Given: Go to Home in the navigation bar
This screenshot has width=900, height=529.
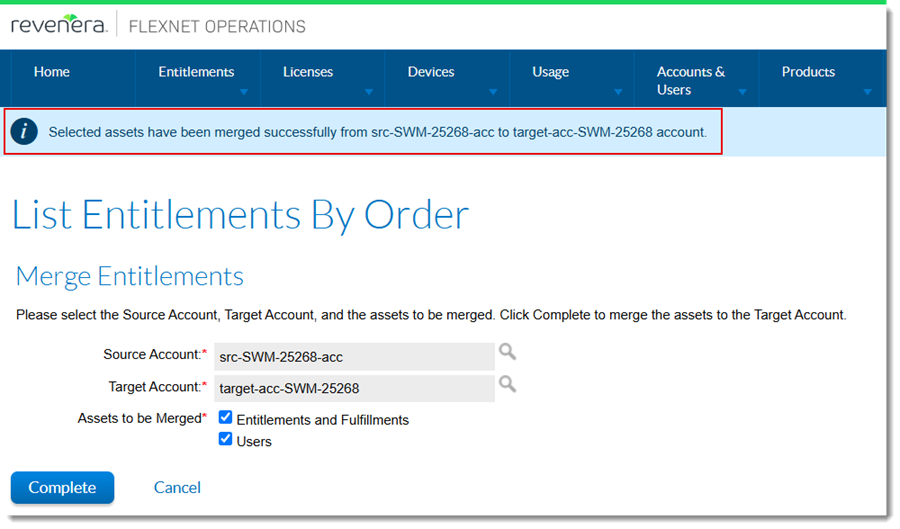Looking at the screenshot, I should [52, 72].
